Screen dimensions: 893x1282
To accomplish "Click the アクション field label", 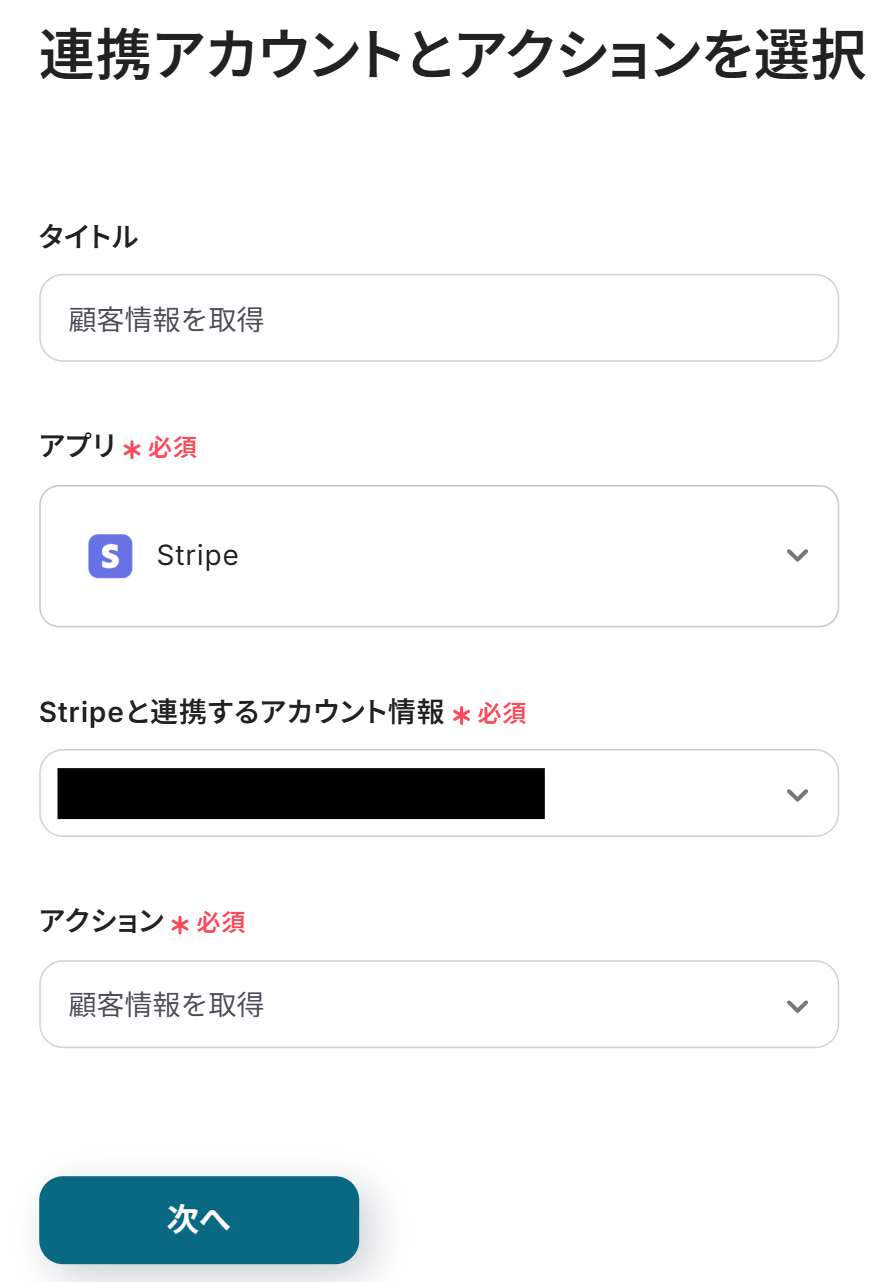I will (x=101, y=921).
